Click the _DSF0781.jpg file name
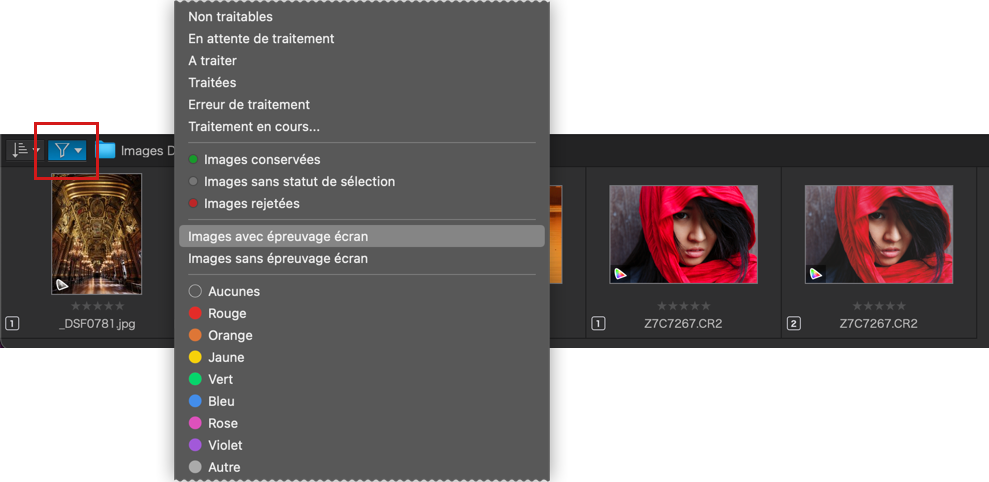Image resolution: width=989 pixels, height=482 pixels. point(97,324)
